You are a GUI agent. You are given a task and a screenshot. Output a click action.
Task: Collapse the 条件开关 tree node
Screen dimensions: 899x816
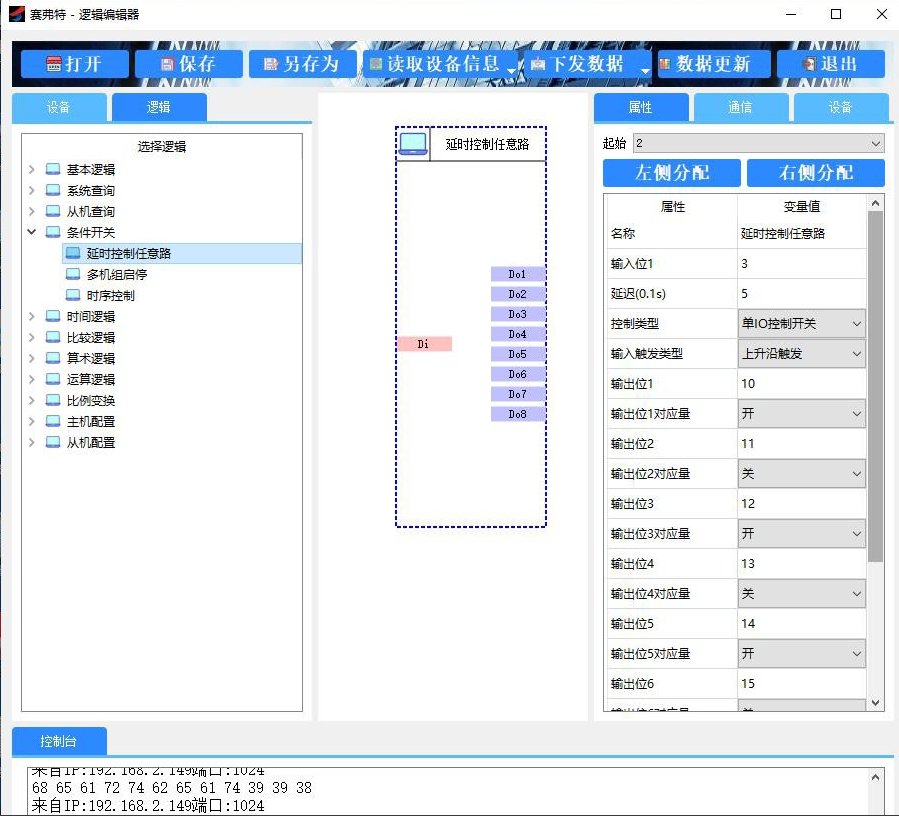tap(32, 233)
